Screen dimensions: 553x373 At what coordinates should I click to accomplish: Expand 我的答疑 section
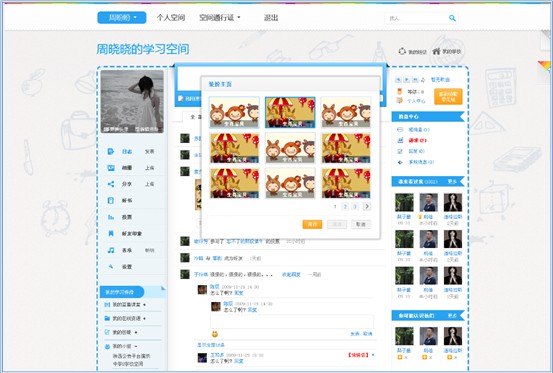tap(136, 332)
